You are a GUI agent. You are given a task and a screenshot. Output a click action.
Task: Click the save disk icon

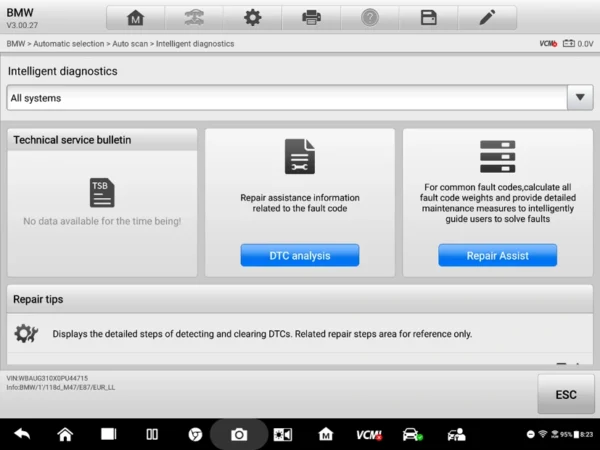428,18
